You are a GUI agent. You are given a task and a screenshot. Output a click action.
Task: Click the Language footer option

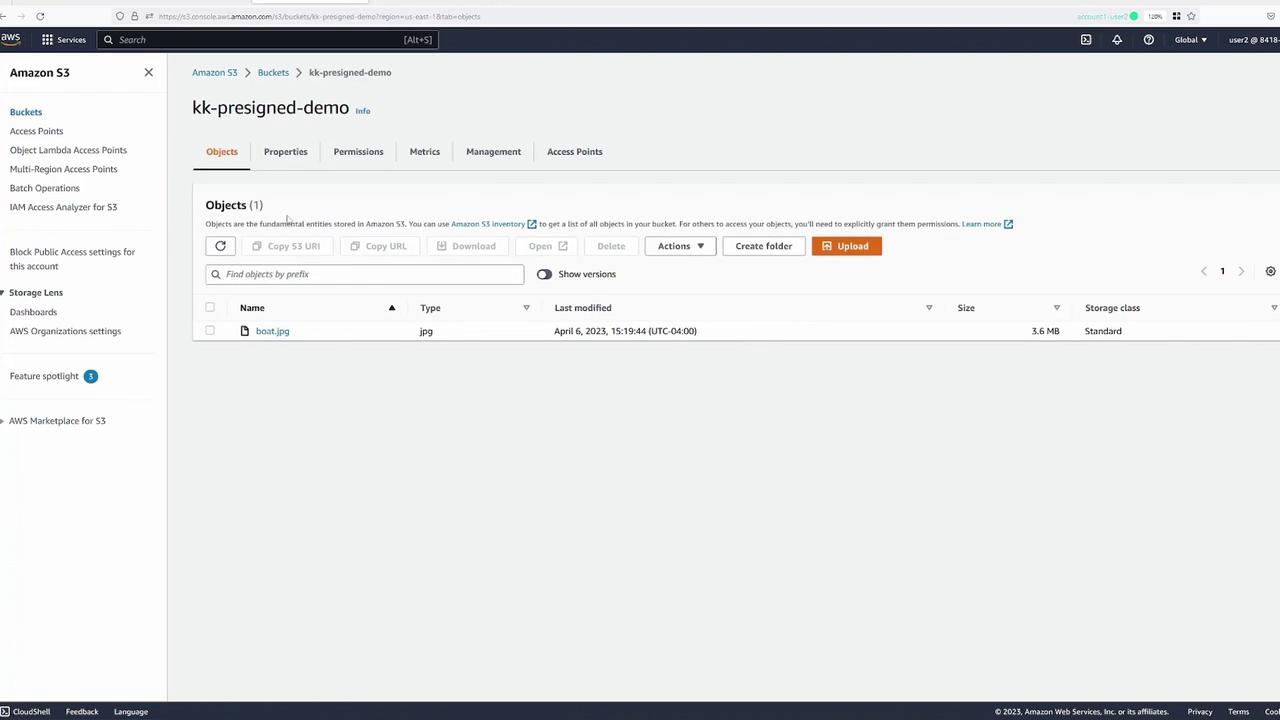coord(131,712)
